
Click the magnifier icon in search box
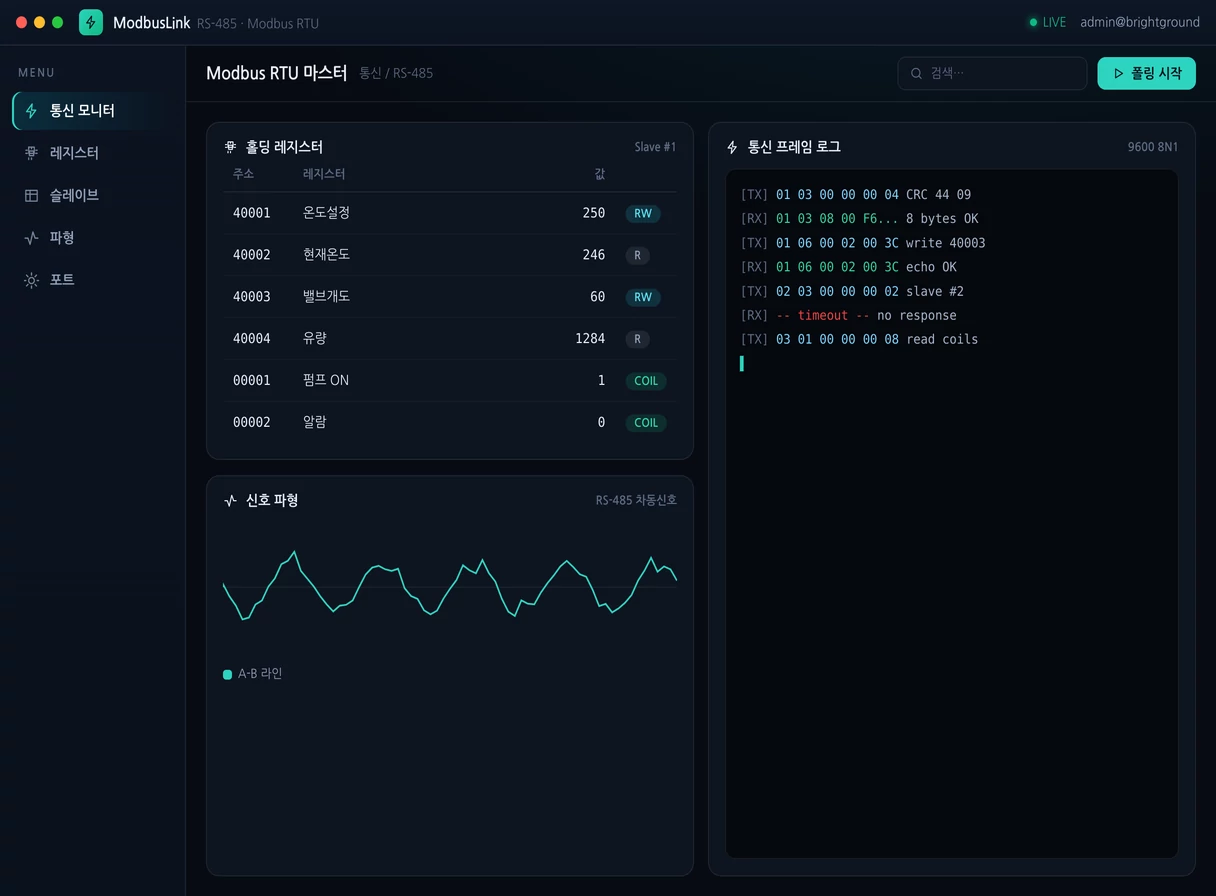pos(916,73)
